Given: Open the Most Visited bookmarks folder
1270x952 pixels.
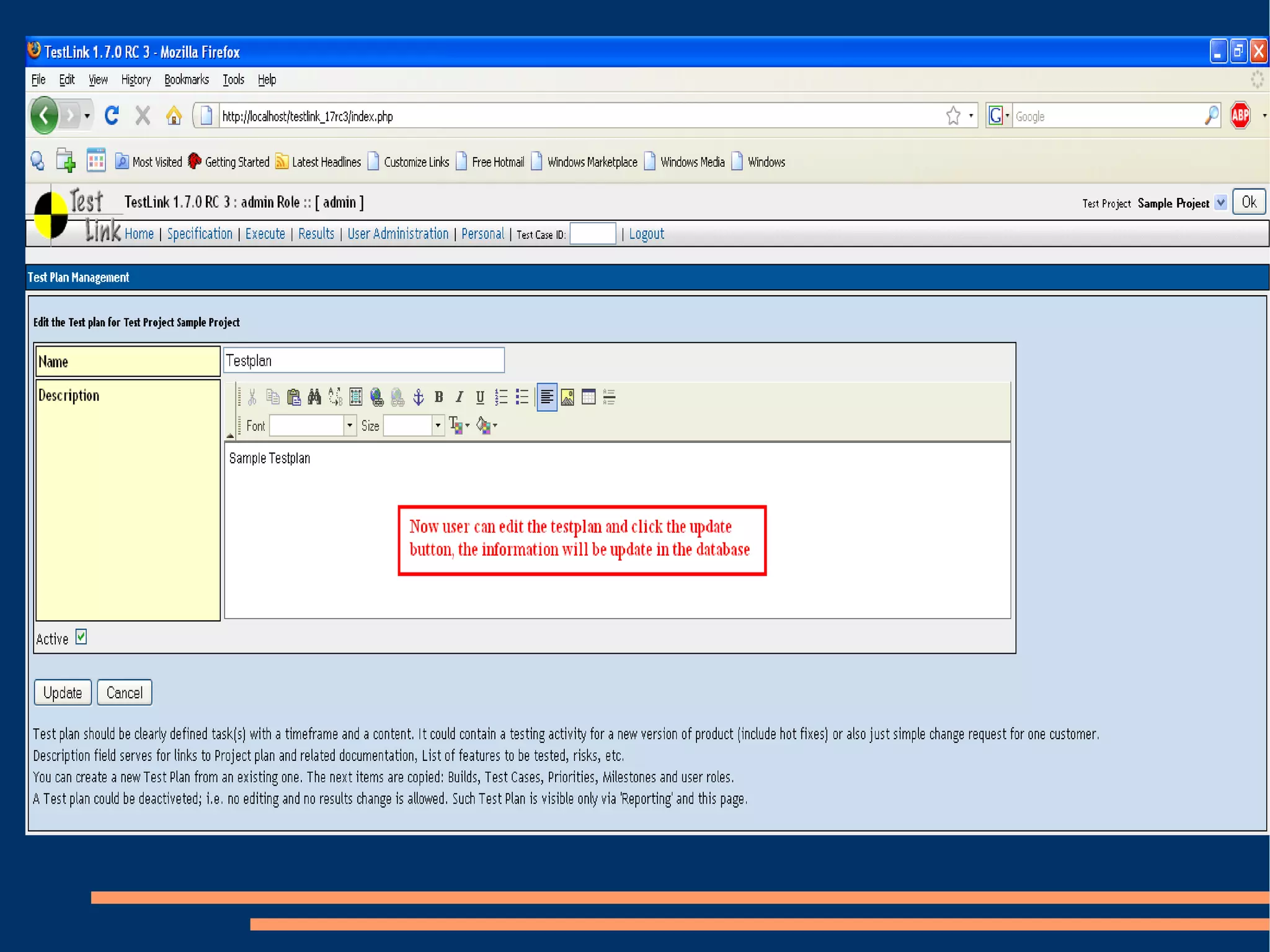Looking at the screenshot, I should tap(149, 162).
